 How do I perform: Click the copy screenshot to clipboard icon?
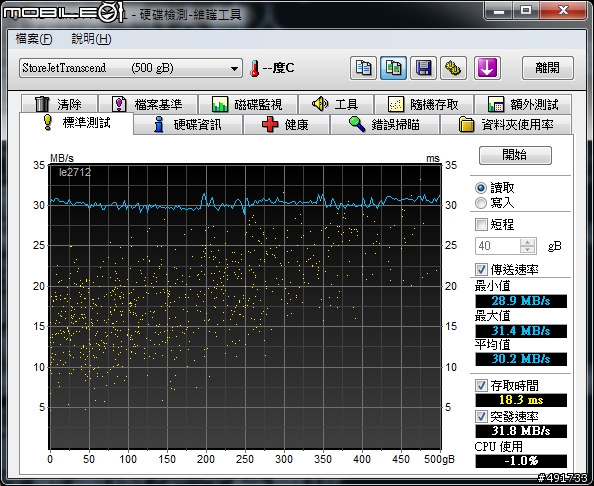393,68
